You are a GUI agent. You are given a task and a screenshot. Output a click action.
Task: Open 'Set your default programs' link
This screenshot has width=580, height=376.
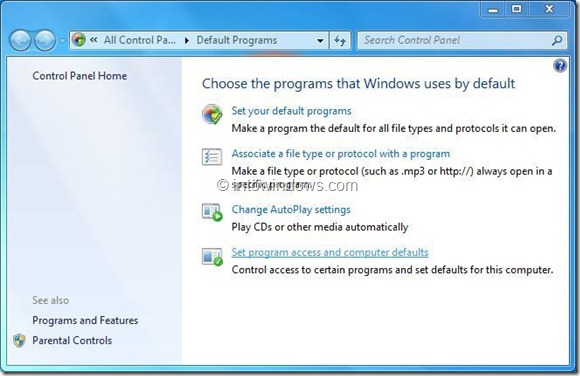pyautogui.click(x=291, y=111)
